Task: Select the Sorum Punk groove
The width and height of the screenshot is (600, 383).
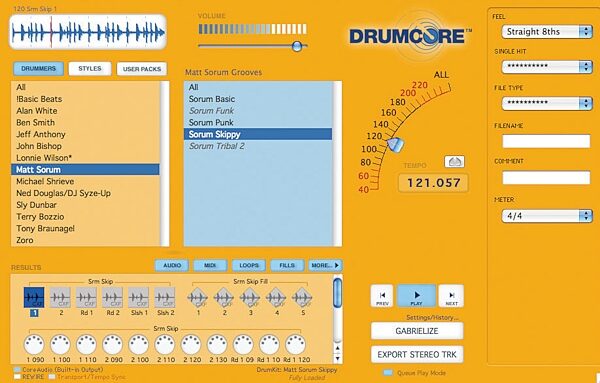Action: 258,123
